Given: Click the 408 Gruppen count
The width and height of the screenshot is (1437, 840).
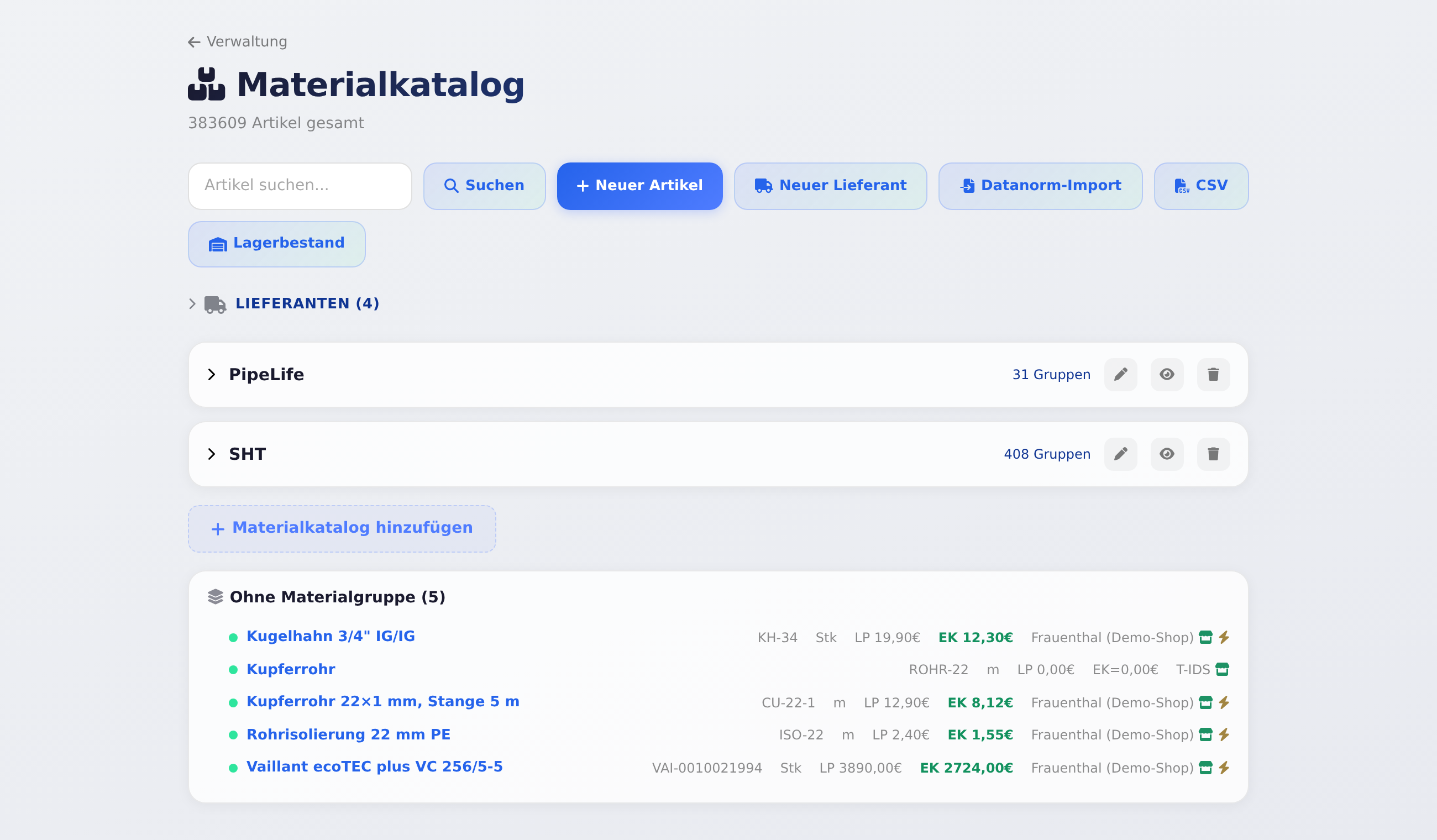Looking at the screenshot, I should tap(1047, 454).
